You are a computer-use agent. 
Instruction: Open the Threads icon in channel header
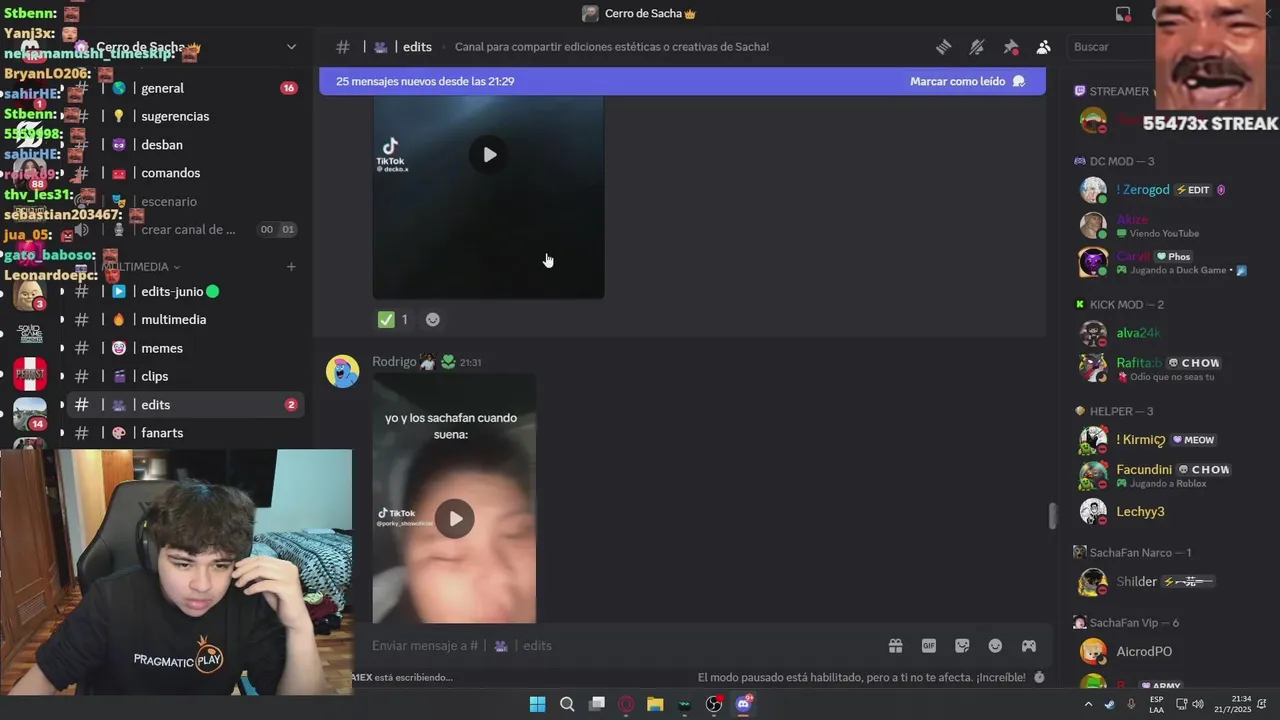943,47
